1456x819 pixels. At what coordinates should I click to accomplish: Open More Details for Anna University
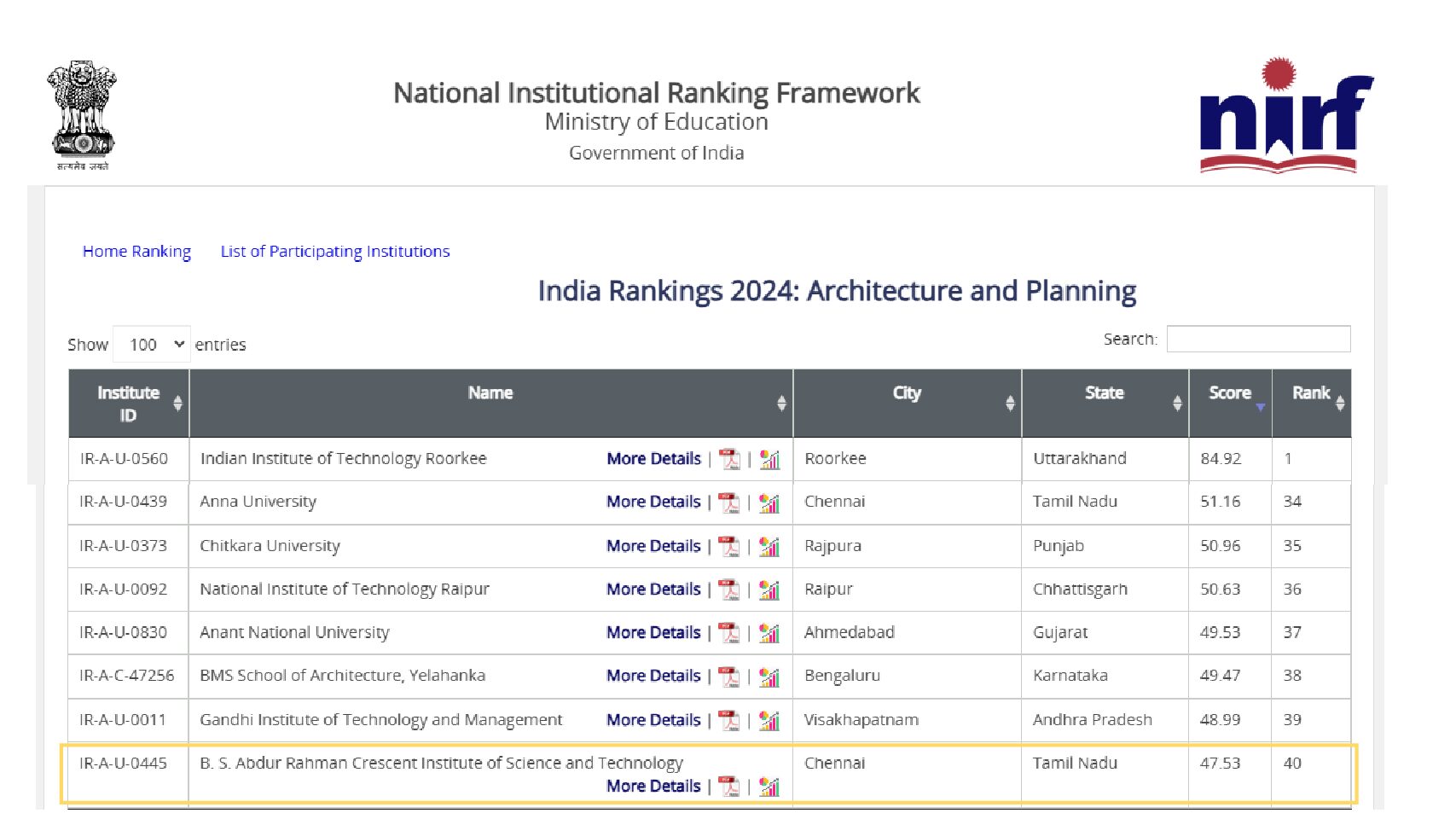pos(653,502)
